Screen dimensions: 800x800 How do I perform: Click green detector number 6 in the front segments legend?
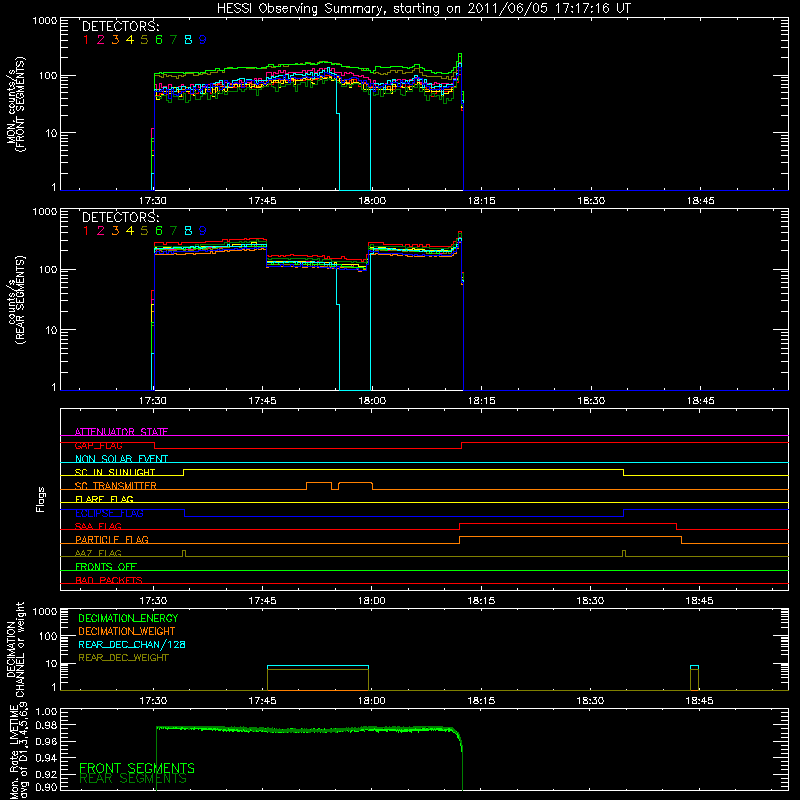click(x=159, y=40)
